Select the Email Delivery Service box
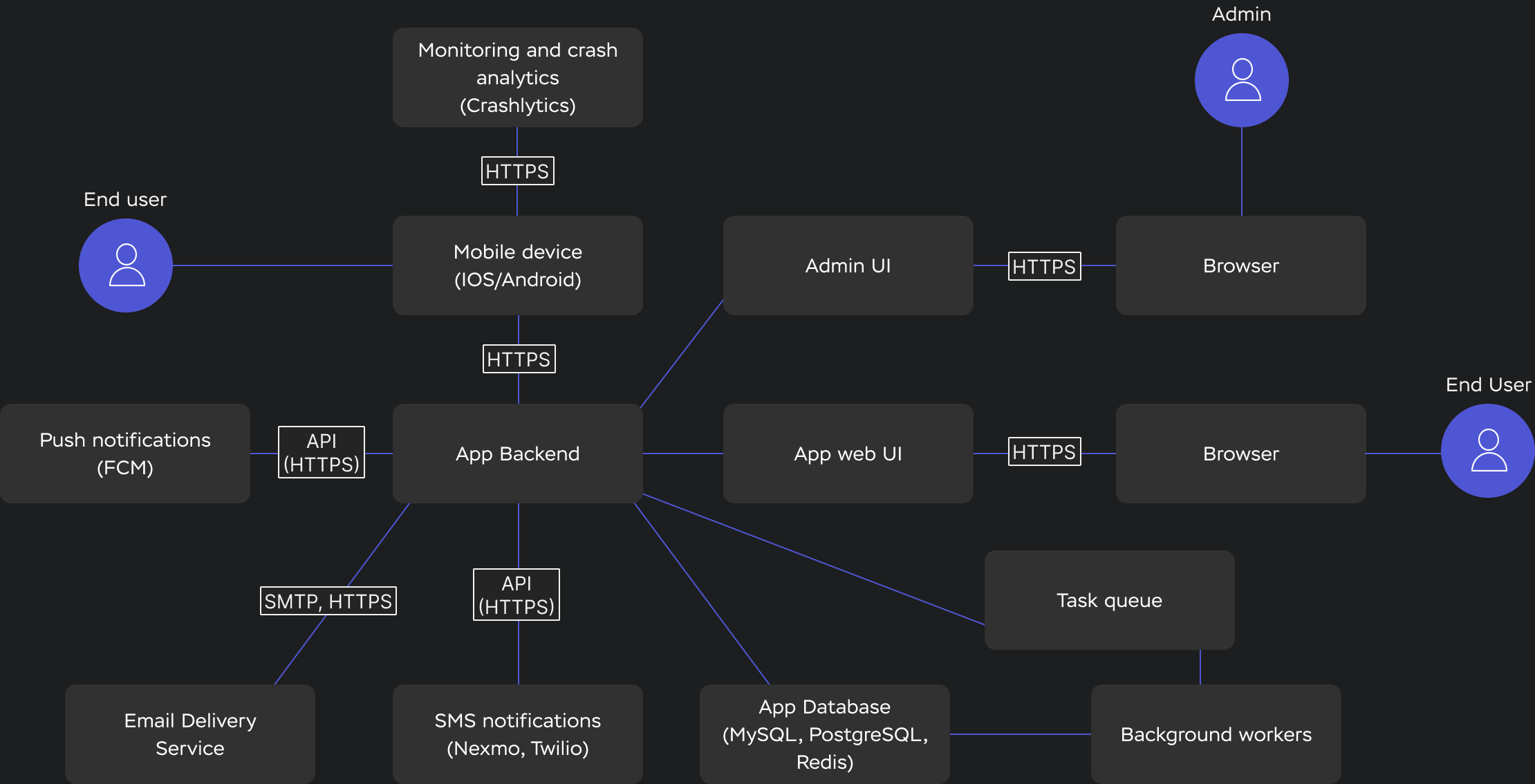The image size is (1535, 784). [x=190, y=734]
